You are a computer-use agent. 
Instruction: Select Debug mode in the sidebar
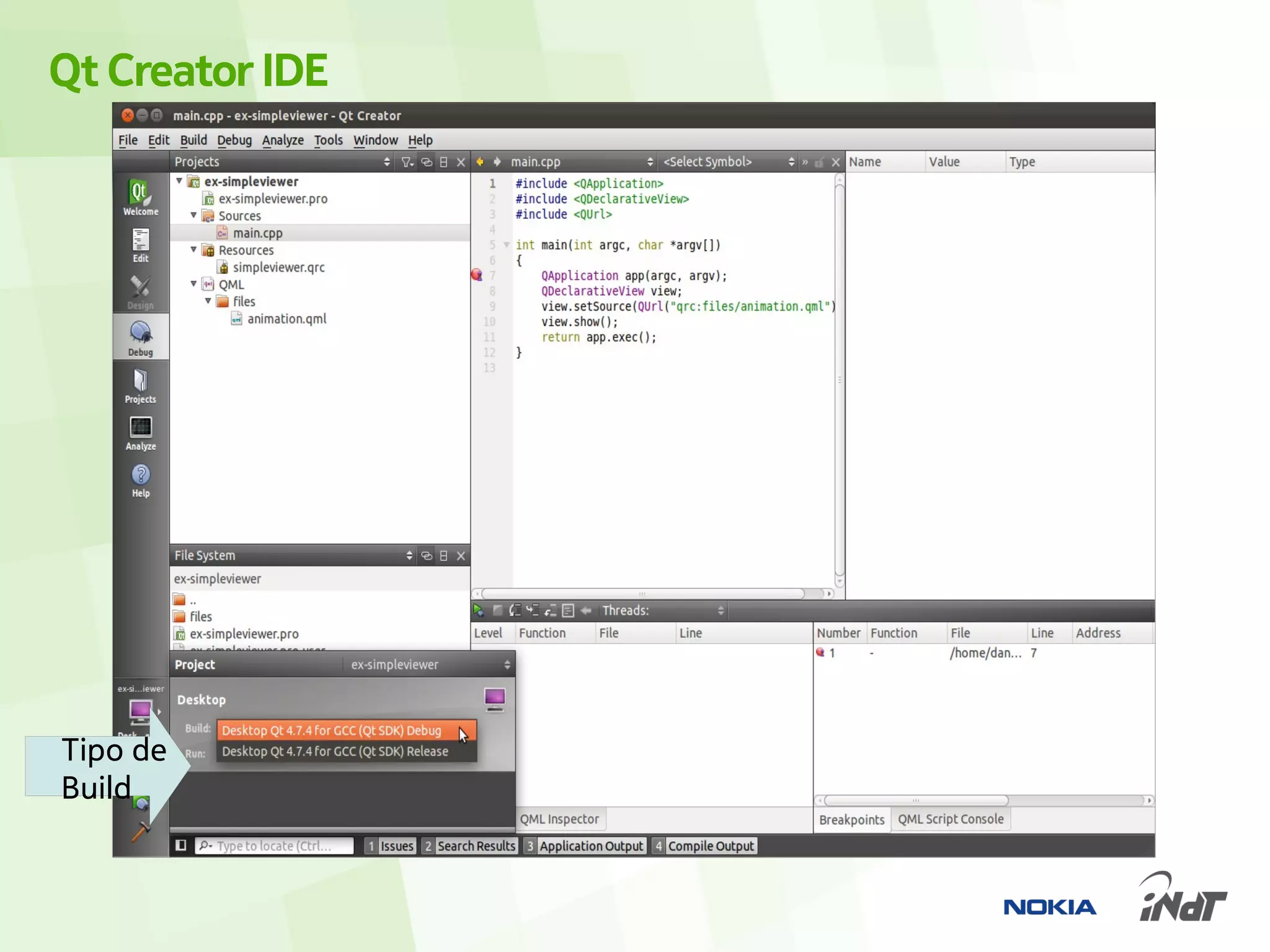click(141, 338)
